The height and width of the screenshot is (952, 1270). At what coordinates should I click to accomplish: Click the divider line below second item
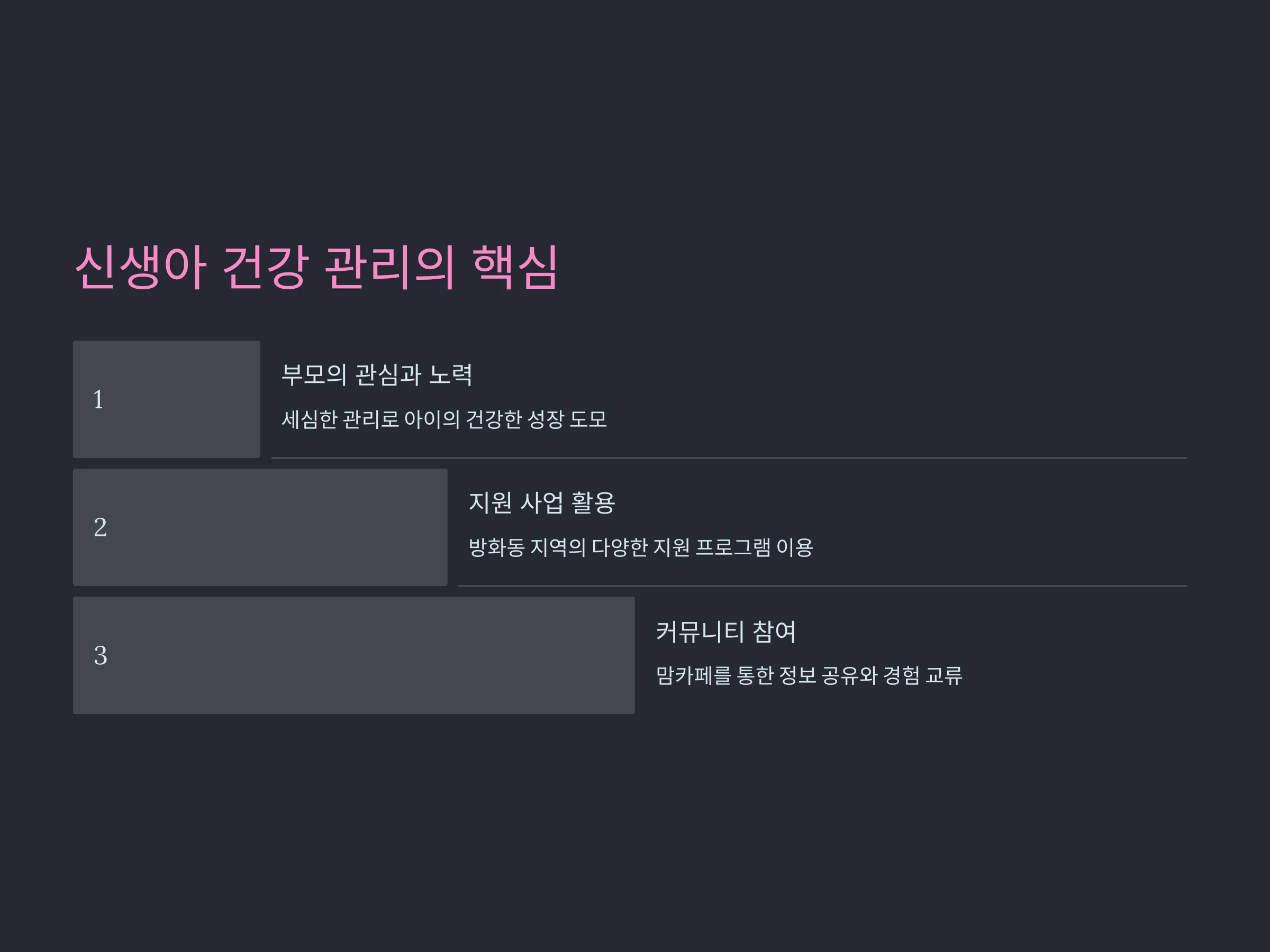click(822, 586)
